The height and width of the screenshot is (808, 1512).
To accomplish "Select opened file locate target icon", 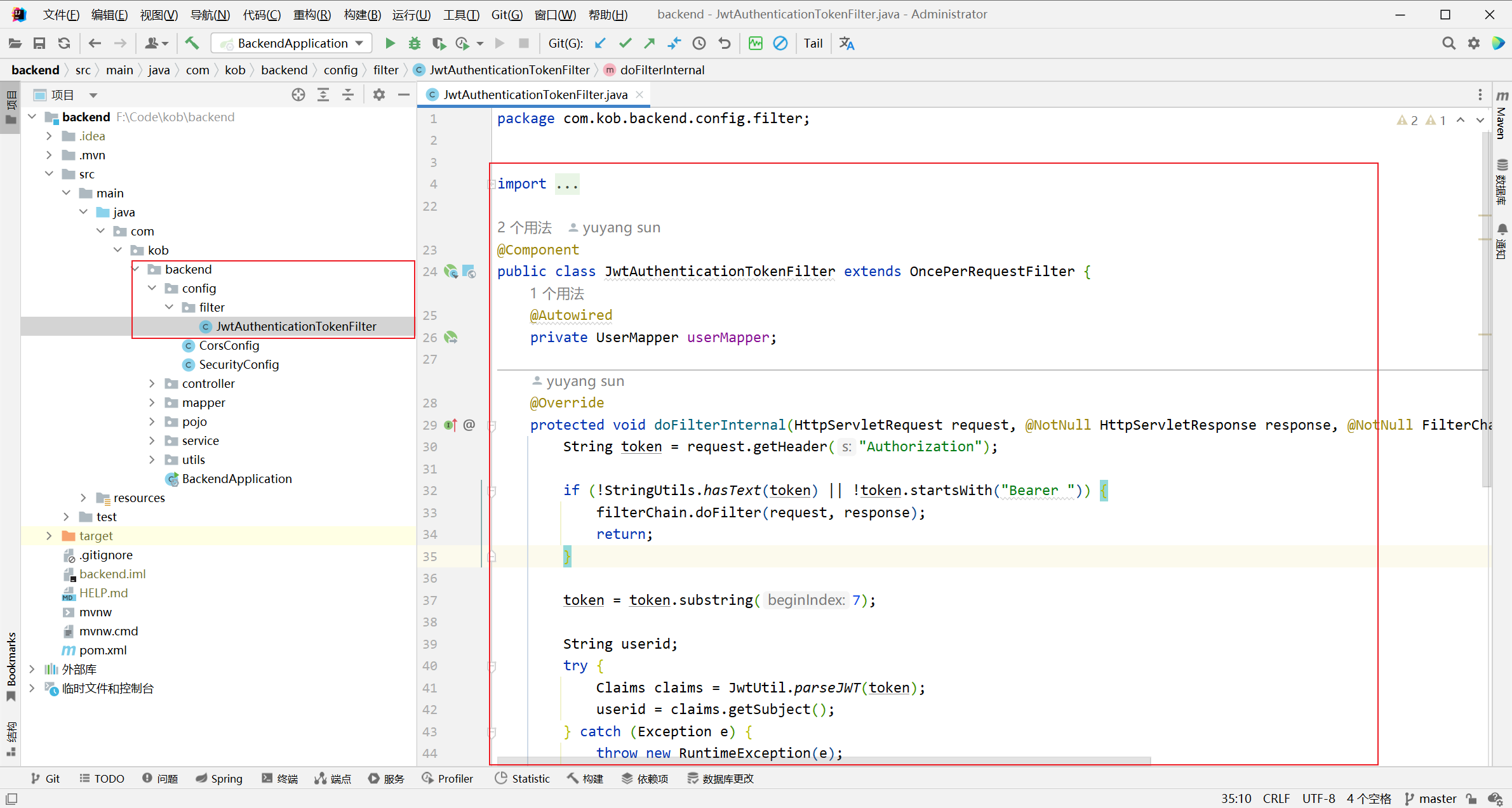I will [298, 95].
